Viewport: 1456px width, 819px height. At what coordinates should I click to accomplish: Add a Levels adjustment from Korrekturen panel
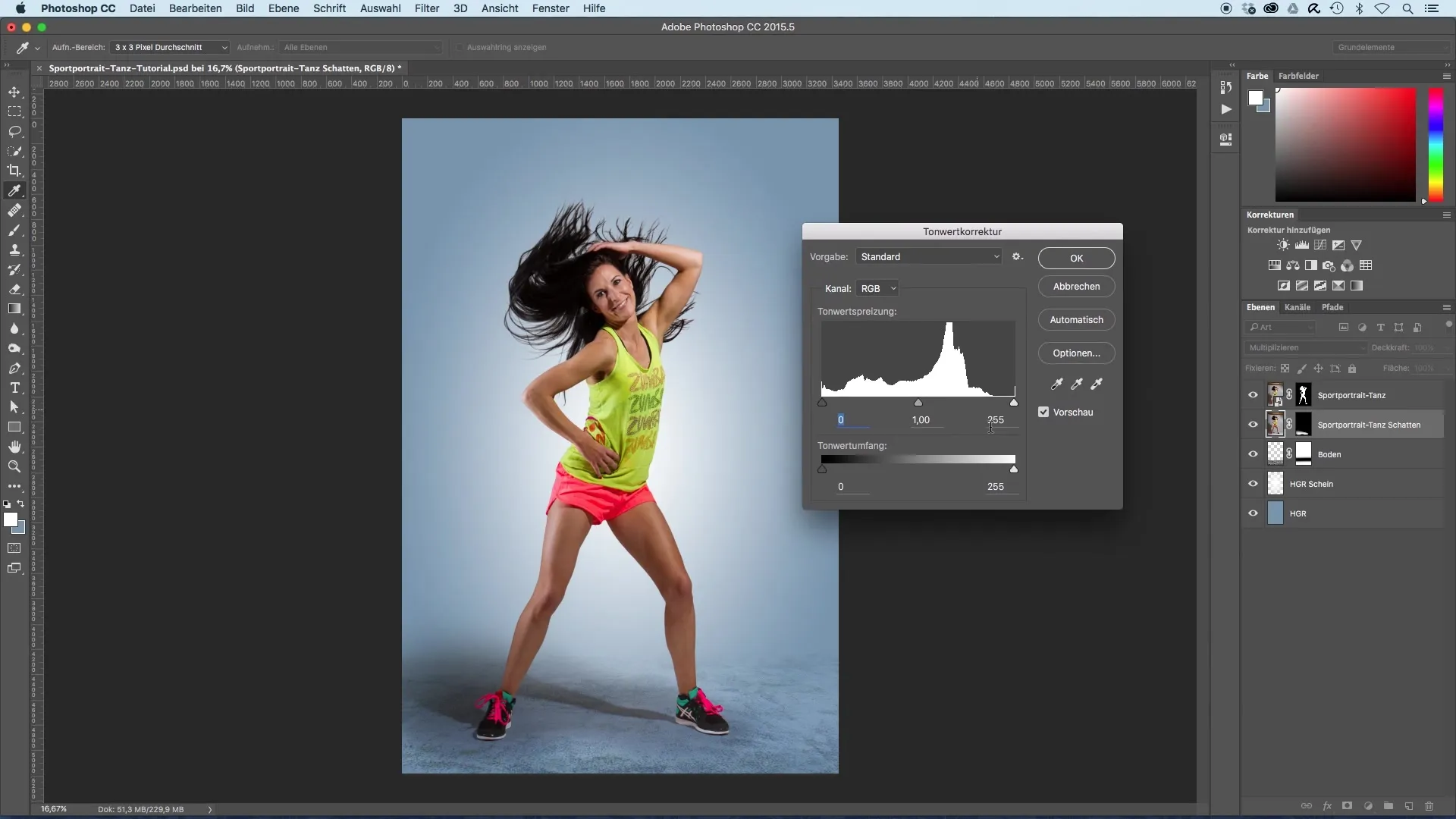click(1301, 245)
